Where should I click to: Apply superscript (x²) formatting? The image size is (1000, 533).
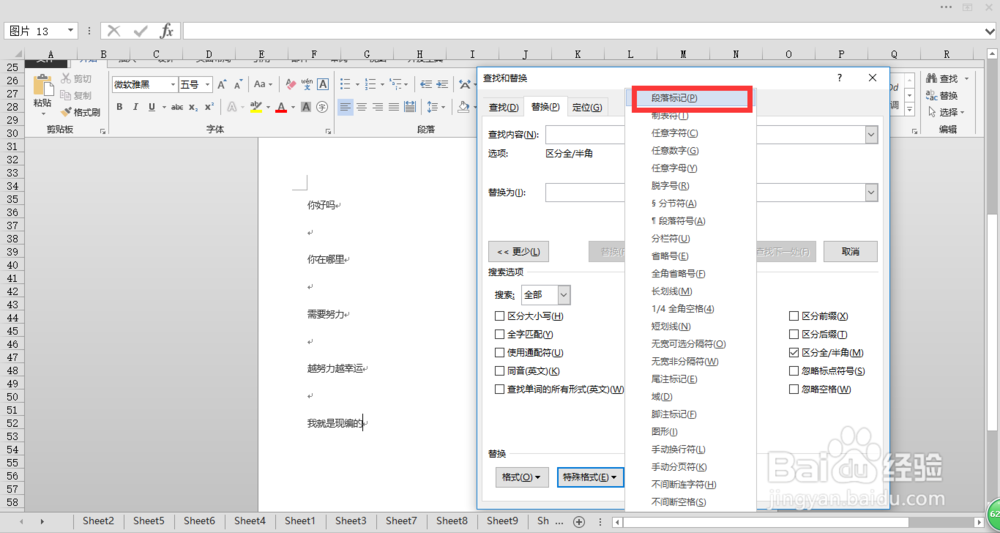(x=209, y=107)
